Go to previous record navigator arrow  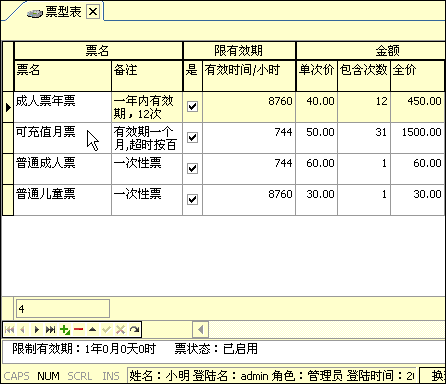[x=23, y=330]
